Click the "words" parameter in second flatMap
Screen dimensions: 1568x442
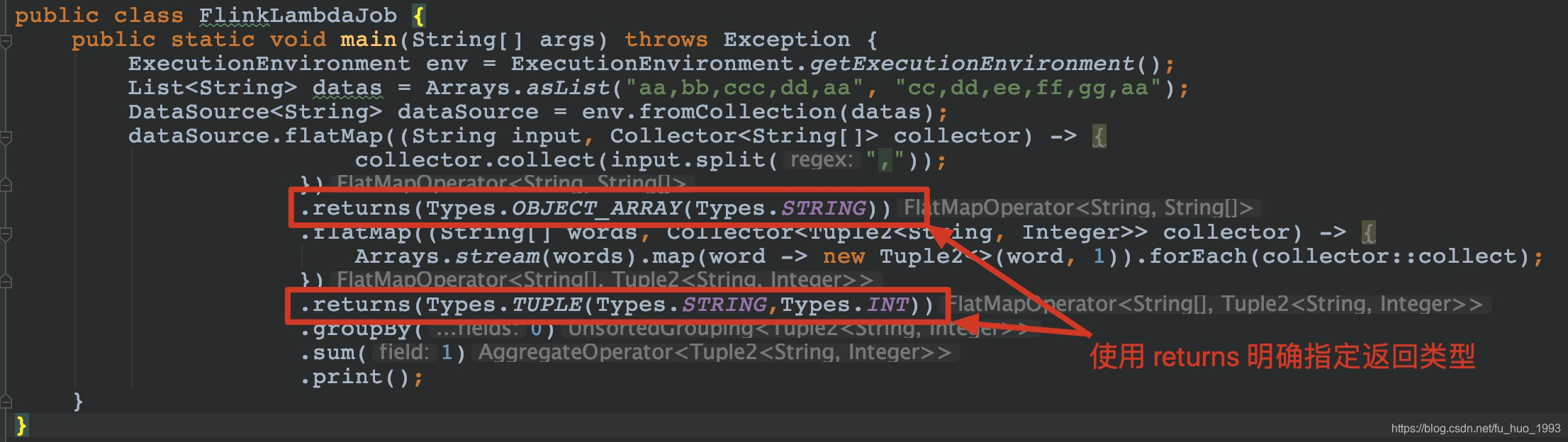pyautogui.click(x=603, y=232)
